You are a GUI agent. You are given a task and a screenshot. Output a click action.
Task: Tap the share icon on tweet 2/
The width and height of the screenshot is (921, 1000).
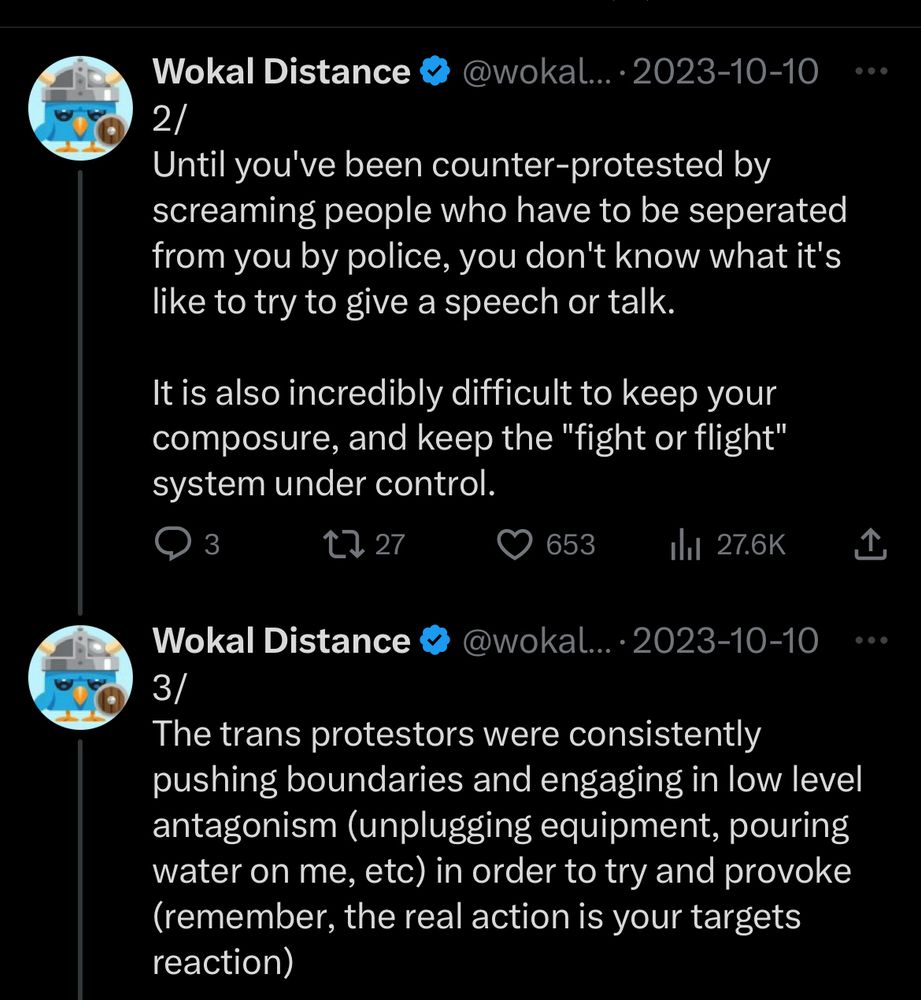click(x=869, y=544)
